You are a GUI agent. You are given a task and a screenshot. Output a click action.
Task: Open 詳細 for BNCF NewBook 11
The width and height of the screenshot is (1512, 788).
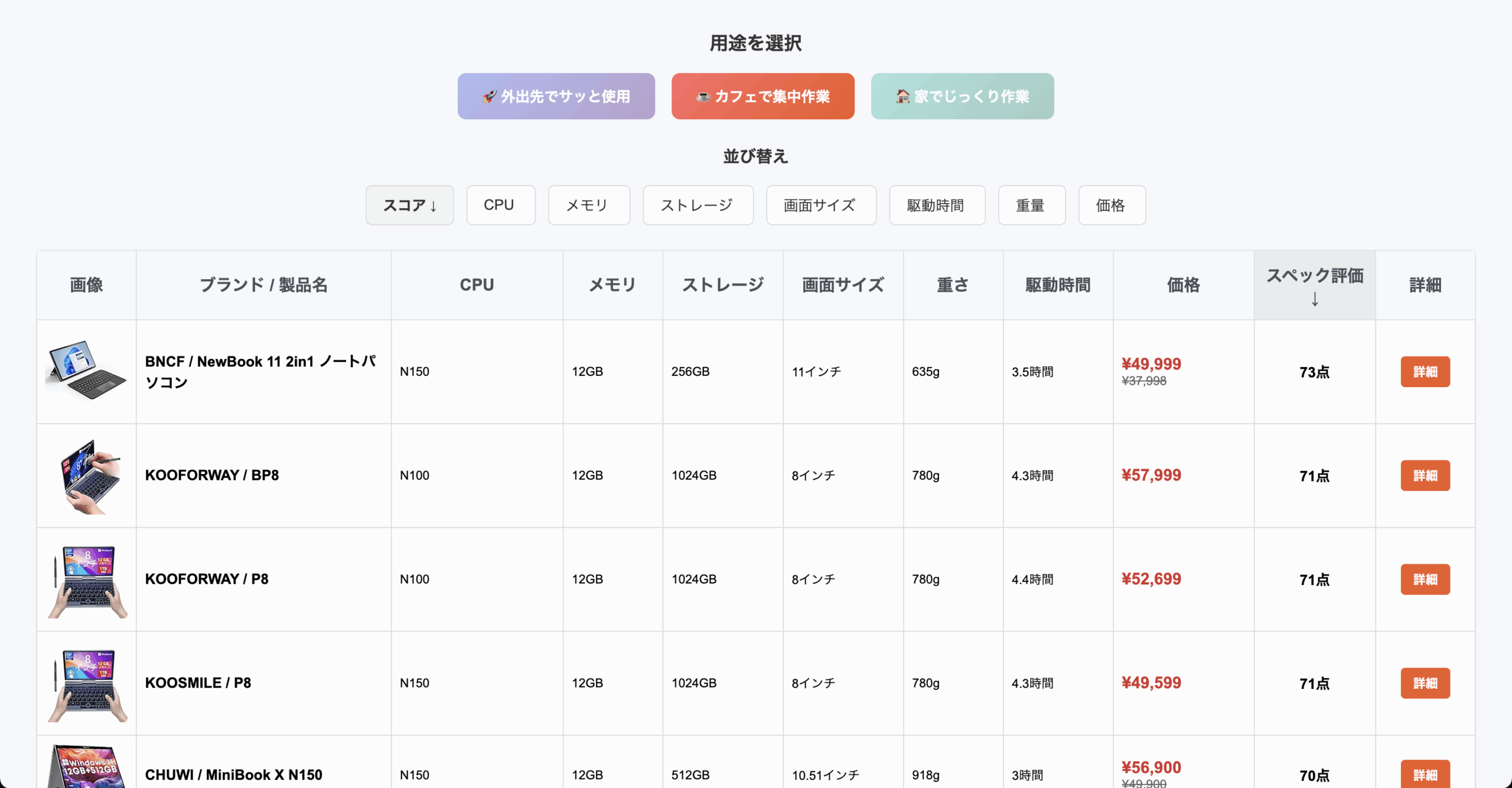pos(1425,372)
